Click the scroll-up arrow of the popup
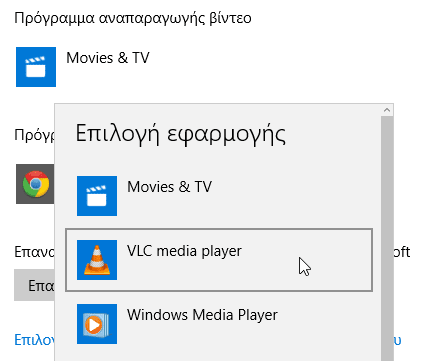 pos(387,110)
